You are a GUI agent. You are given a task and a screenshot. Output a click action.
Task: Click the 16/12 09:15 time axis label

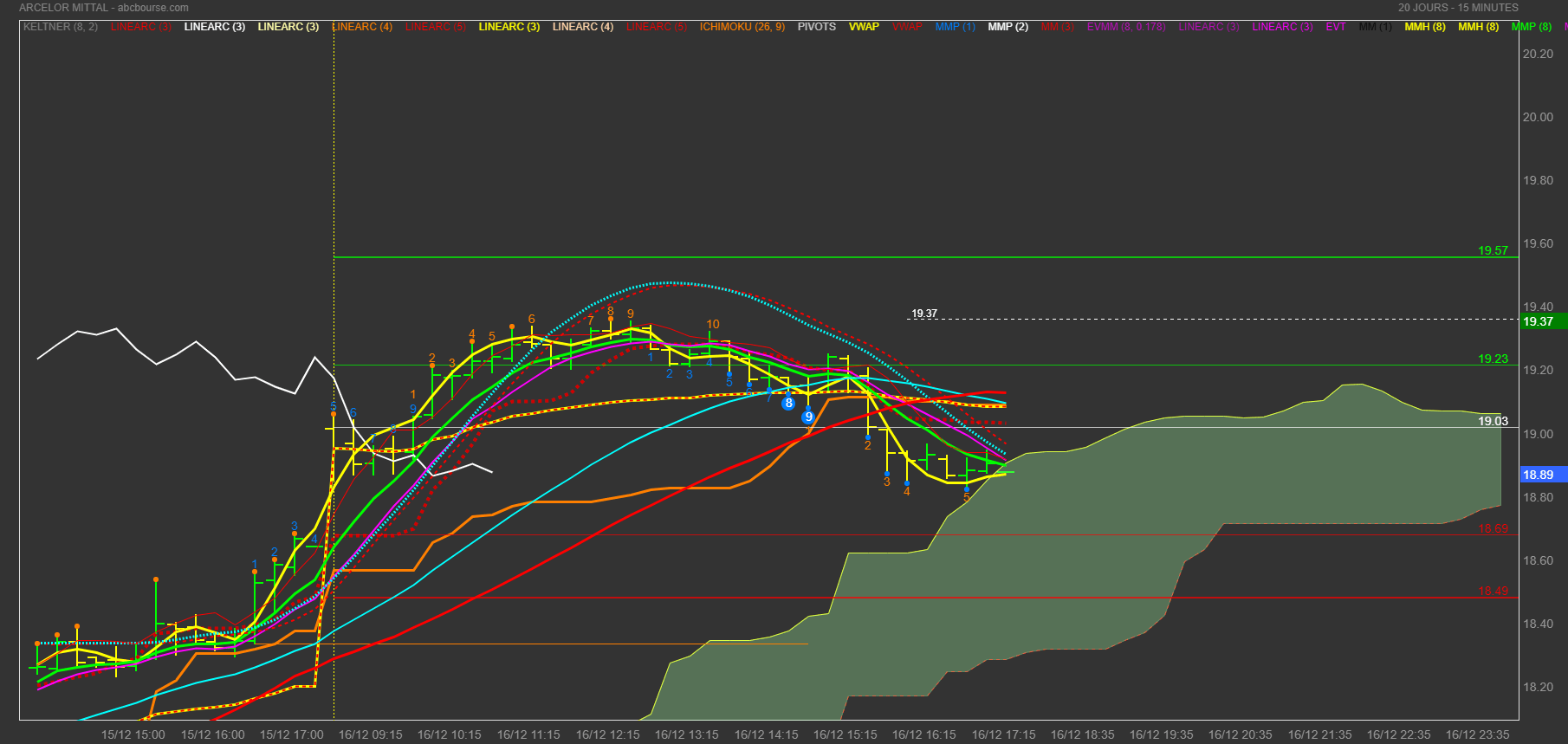pos(370,734)
